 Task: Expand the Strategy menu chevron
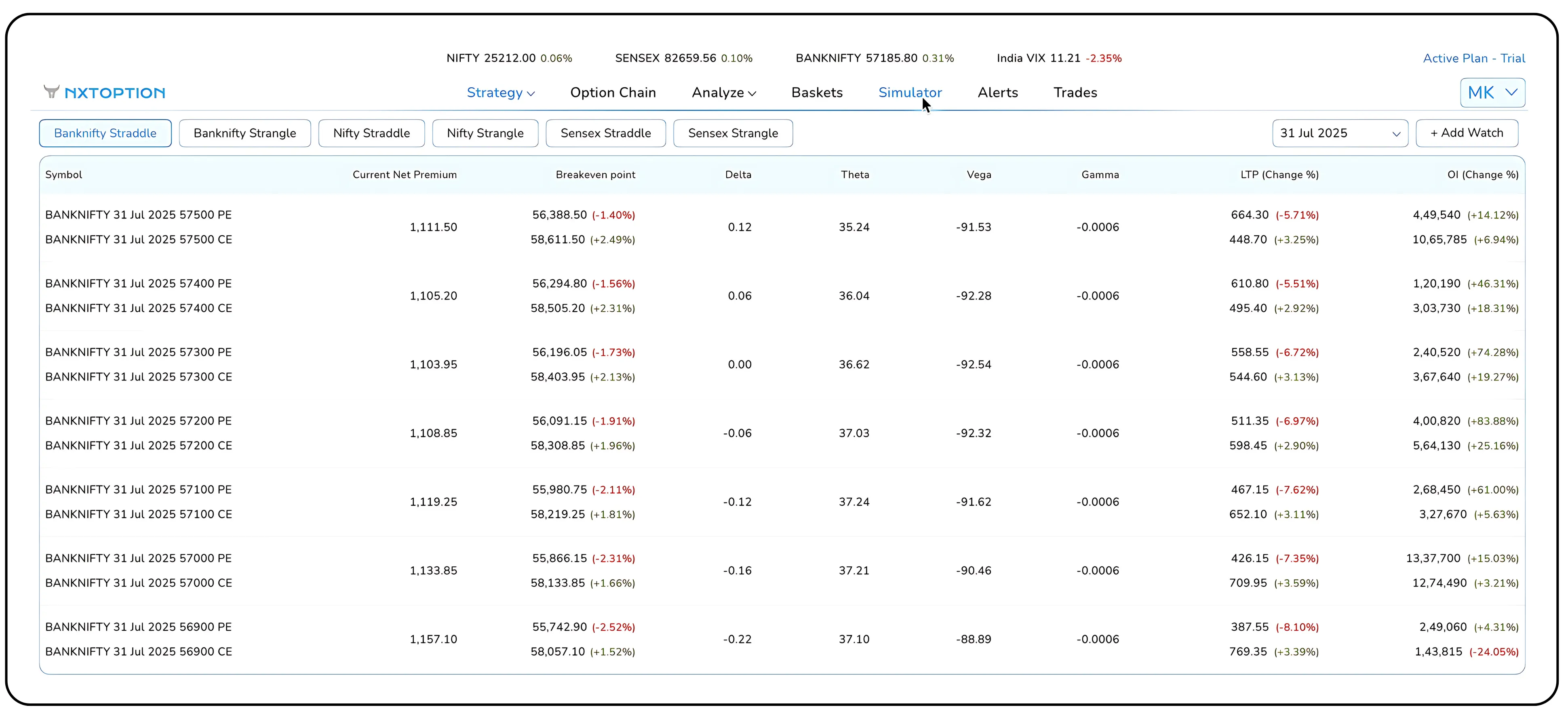point(531,94)
